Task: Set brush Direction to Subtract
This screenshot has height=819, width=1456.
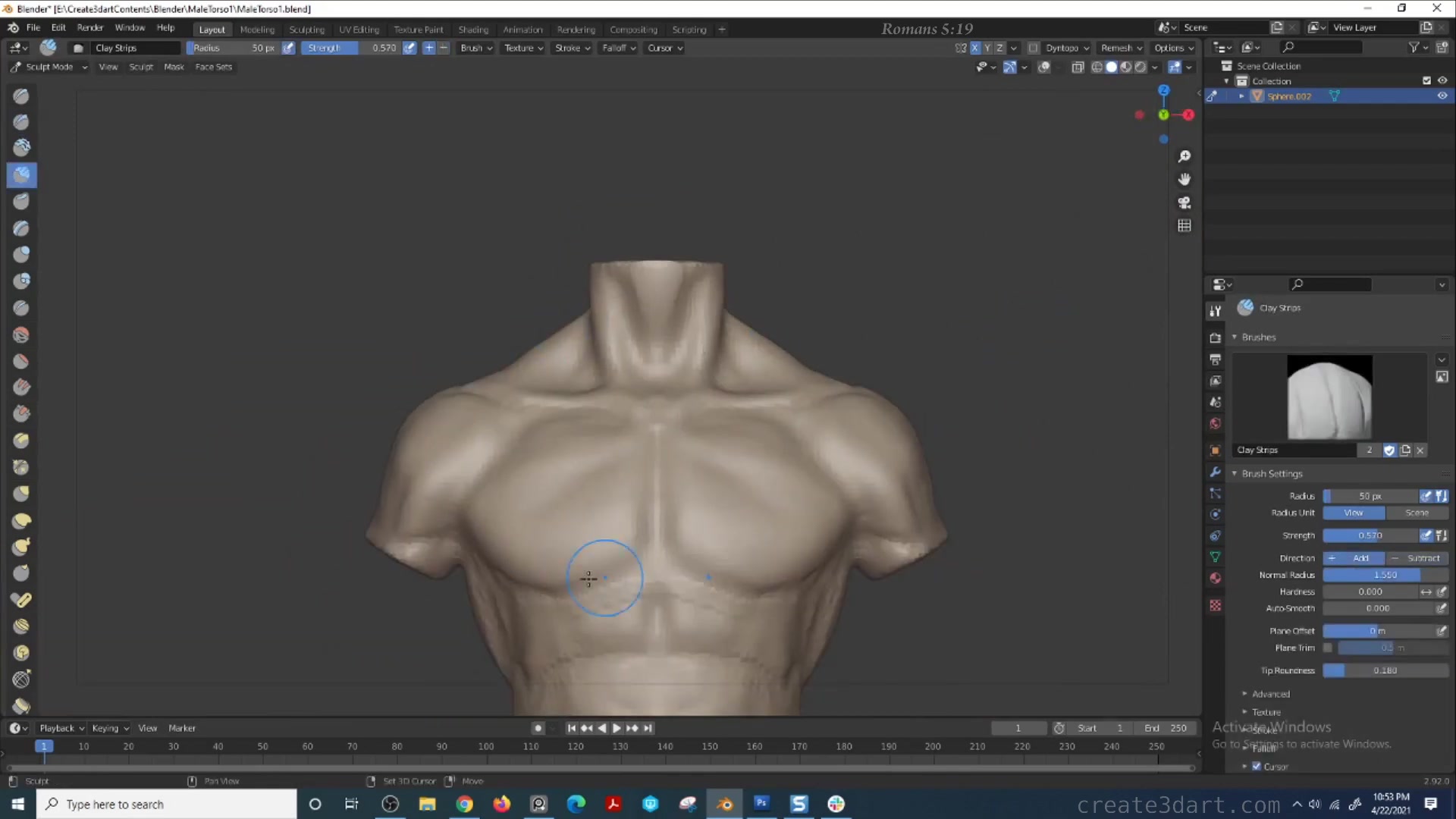Action: tap(1419, 558)
